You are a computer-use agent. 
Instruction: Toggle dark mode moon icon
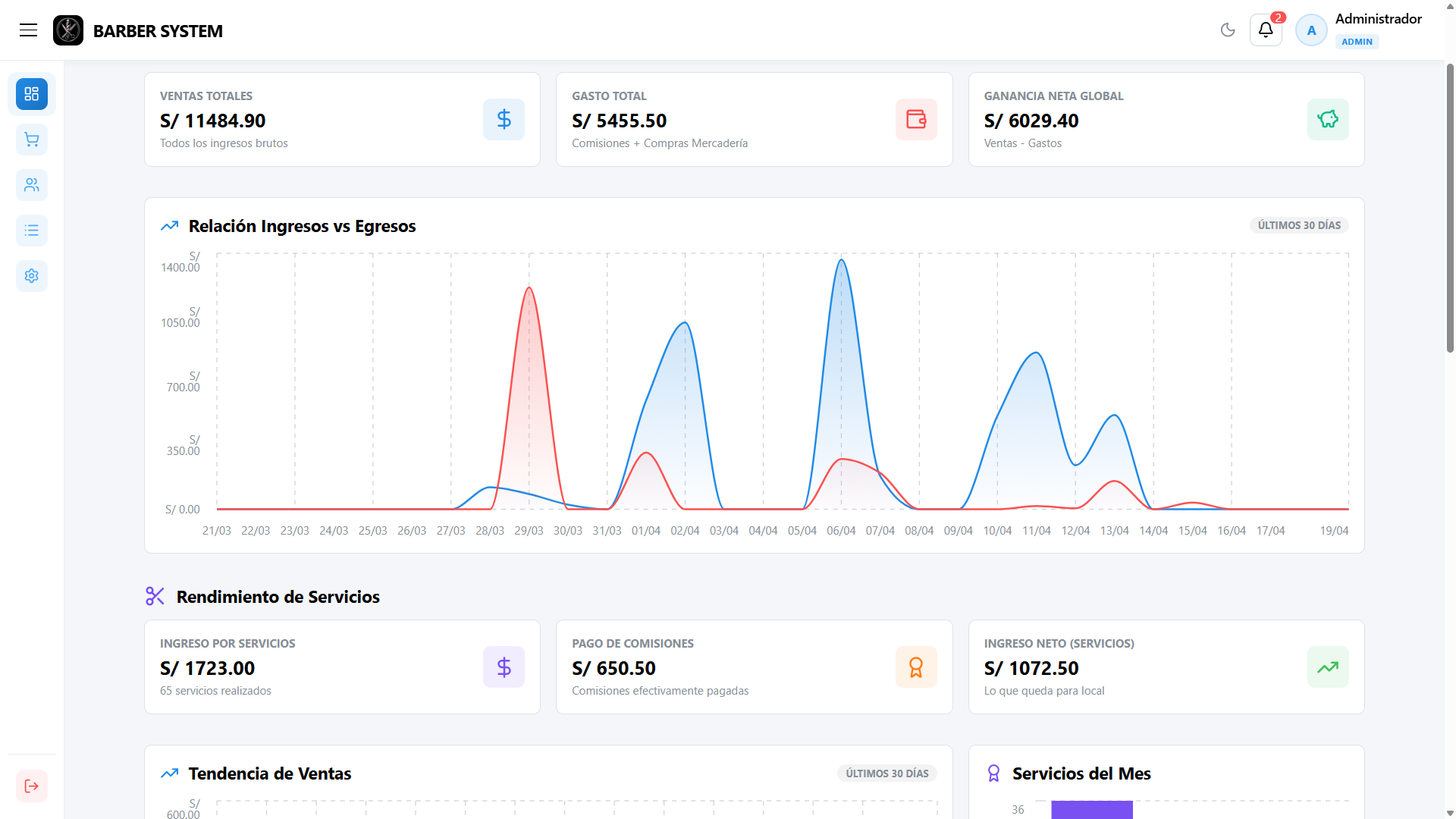[1228, 30]
